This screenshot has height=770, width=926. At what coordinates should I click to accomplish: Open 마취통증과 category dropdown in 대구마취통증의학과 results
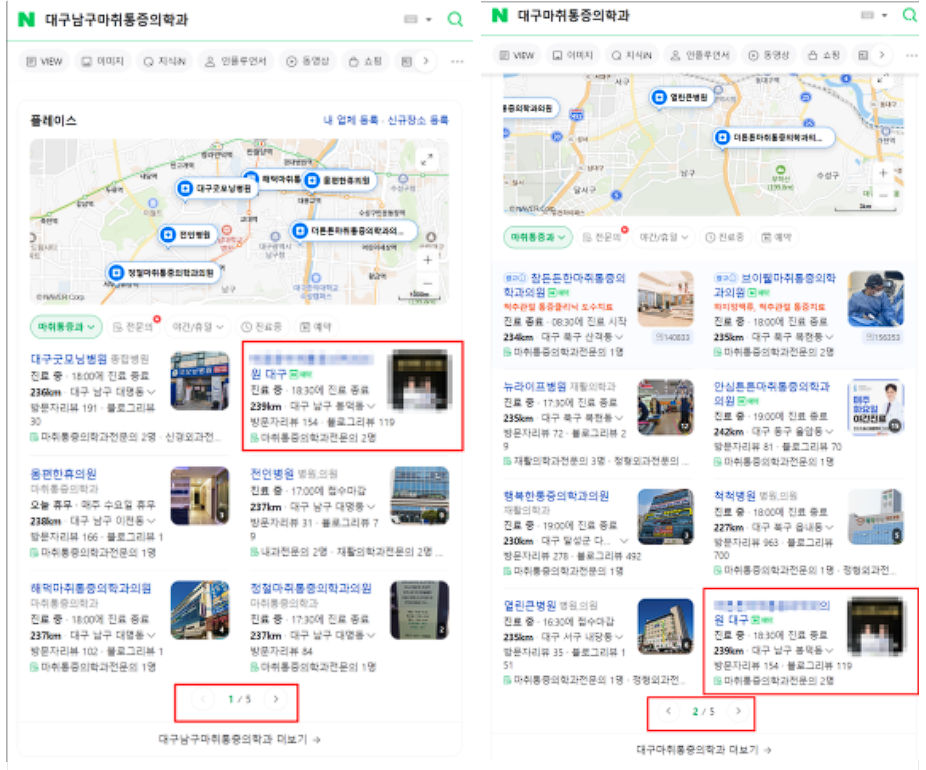click(537, 237)
